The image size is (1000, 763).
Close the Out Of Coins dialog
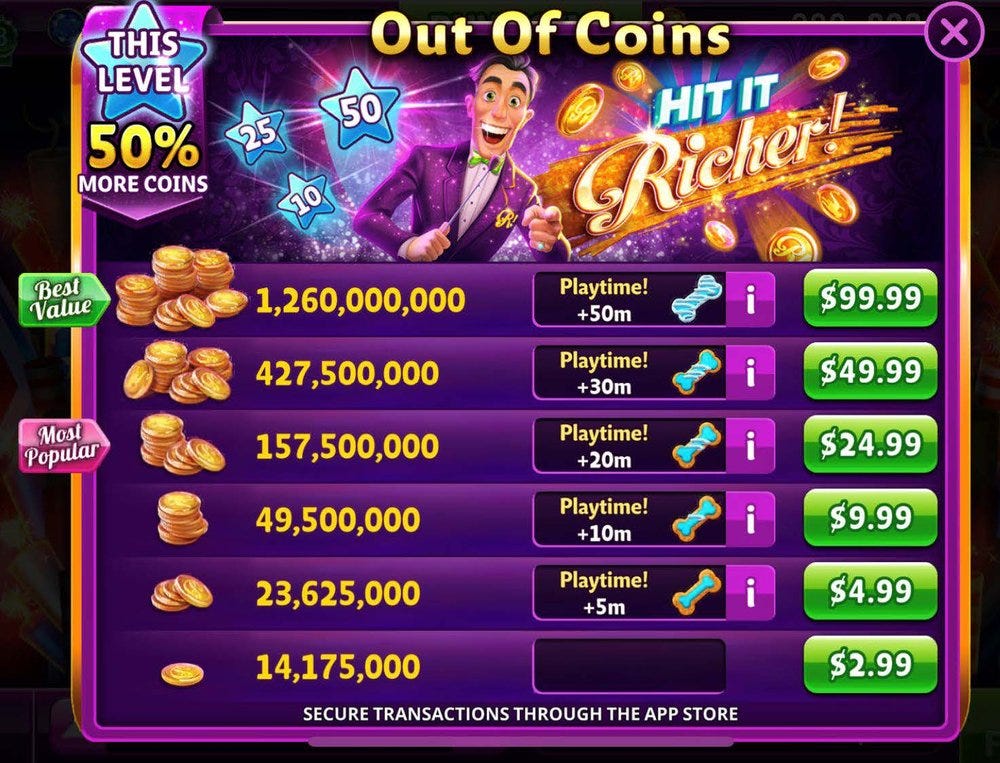tap(954, 31)
